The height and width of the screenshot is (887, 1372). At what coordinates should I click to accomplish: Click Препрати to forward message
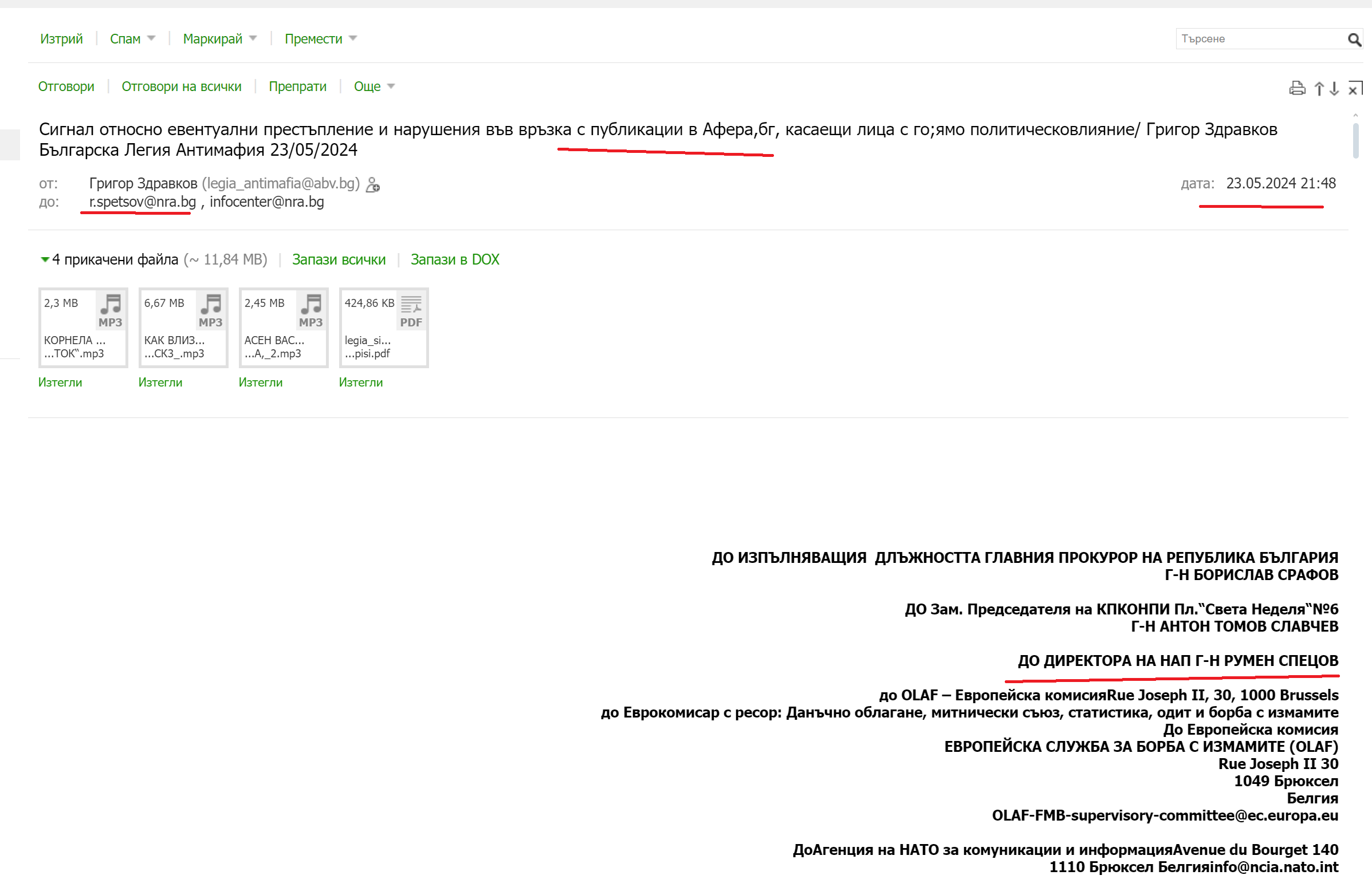297,86
